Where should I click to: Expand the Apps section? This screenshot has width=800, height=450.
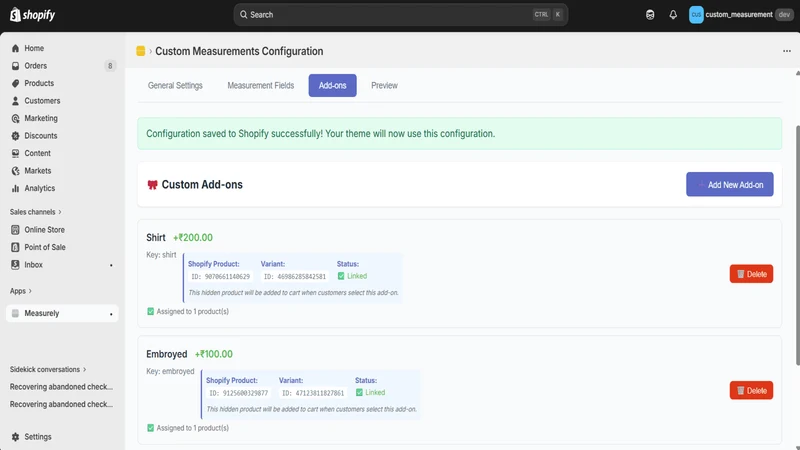(21, 291)
